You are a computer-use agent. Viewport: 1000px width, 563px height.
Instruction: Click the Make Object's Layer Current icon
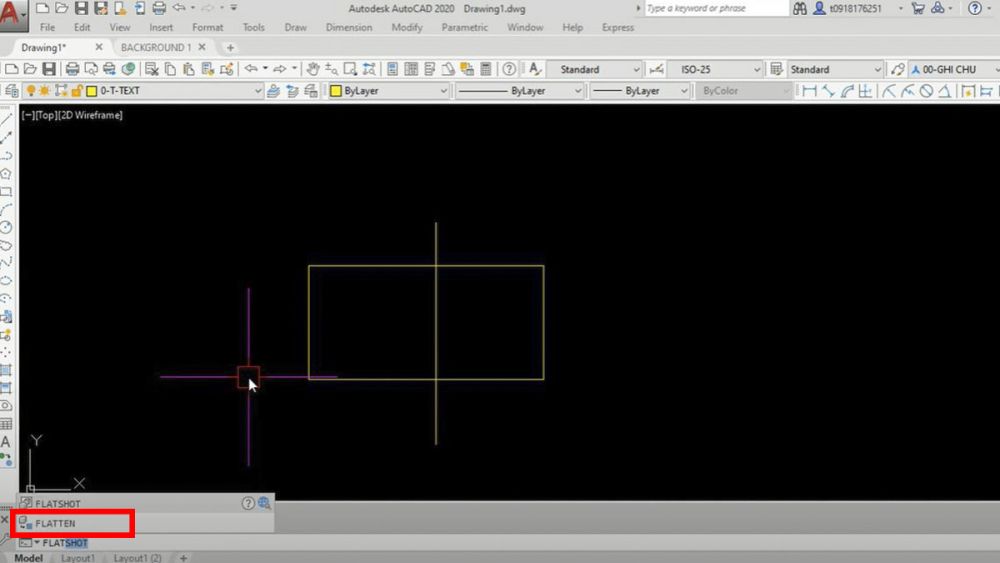(274, 91)
